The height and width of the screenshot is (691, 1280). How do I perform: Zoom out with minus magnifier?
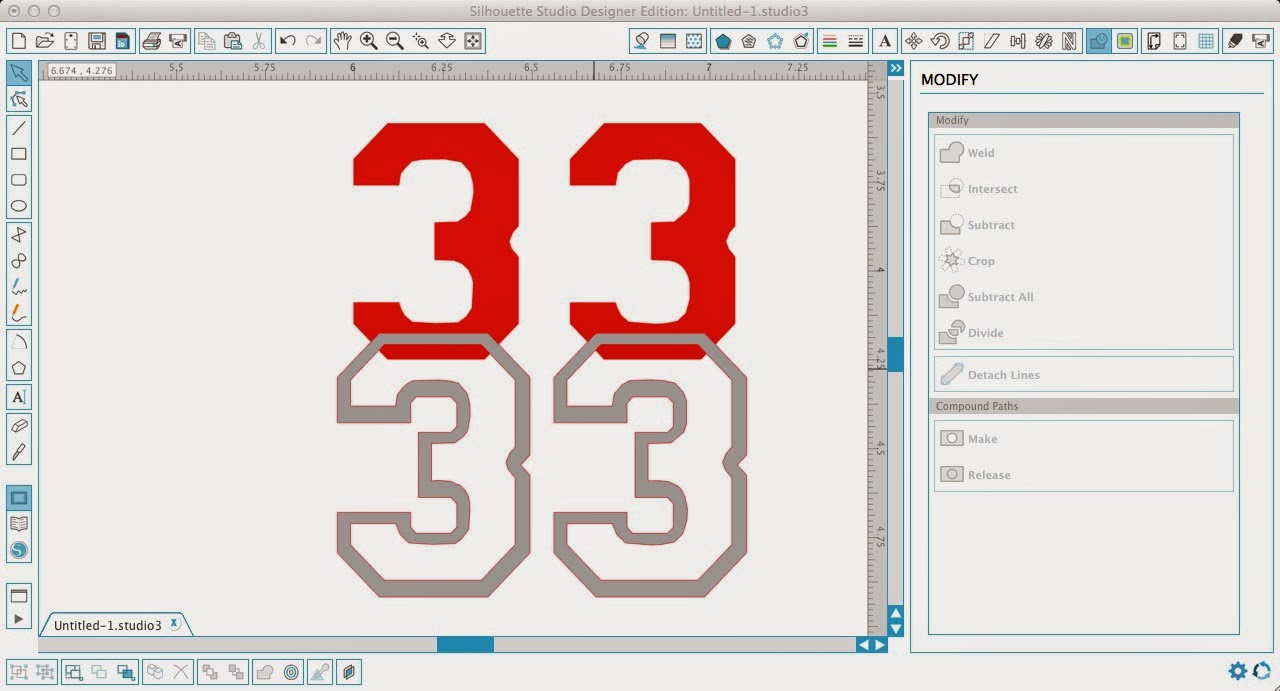point(395,41)
